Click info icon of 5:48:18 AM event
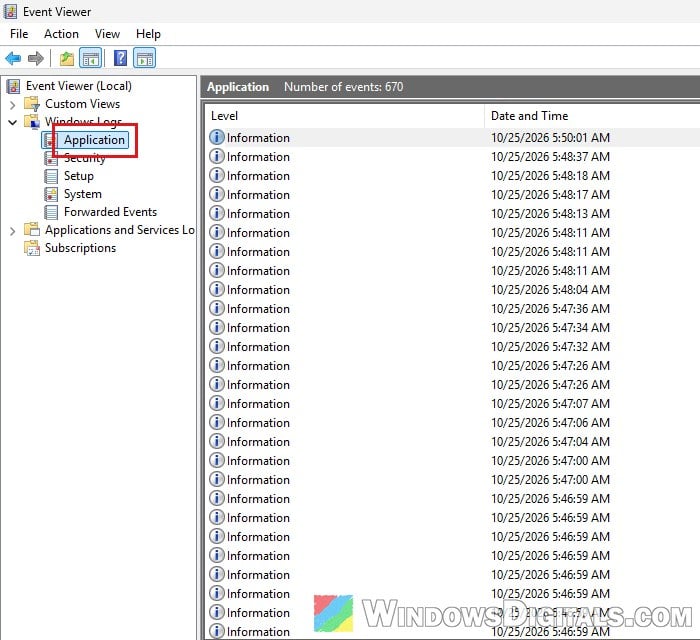Viewport: 700px width, 640px height. [x=217, y=175]
